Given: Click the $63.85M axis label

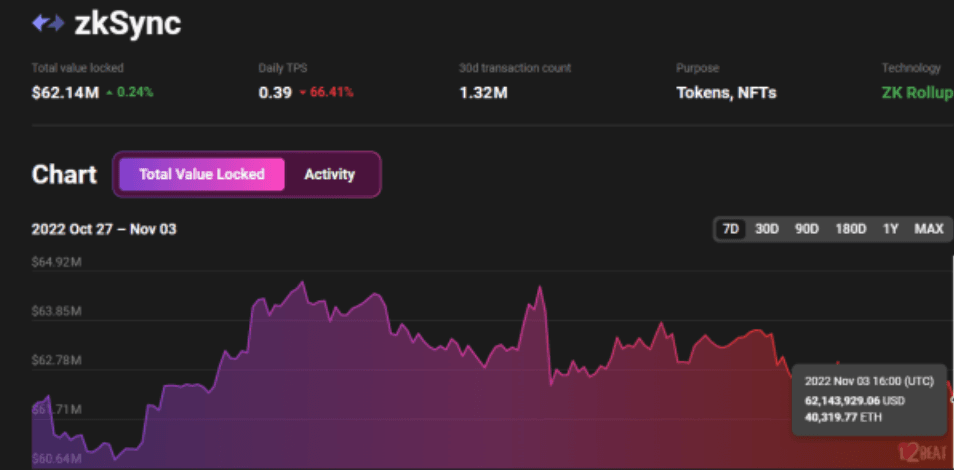Looking at the screenshot, I should [x=57, y=312].
